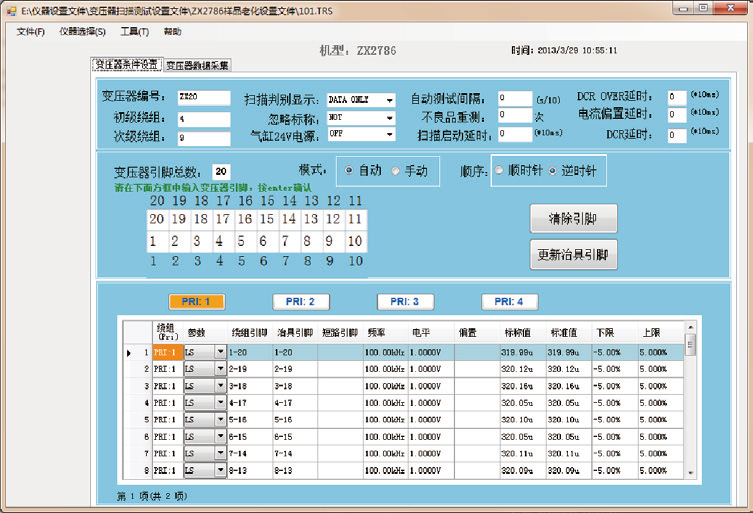Choose 逆时针 order option
Viewport: 753px width, 513px height.
point(553,171)
